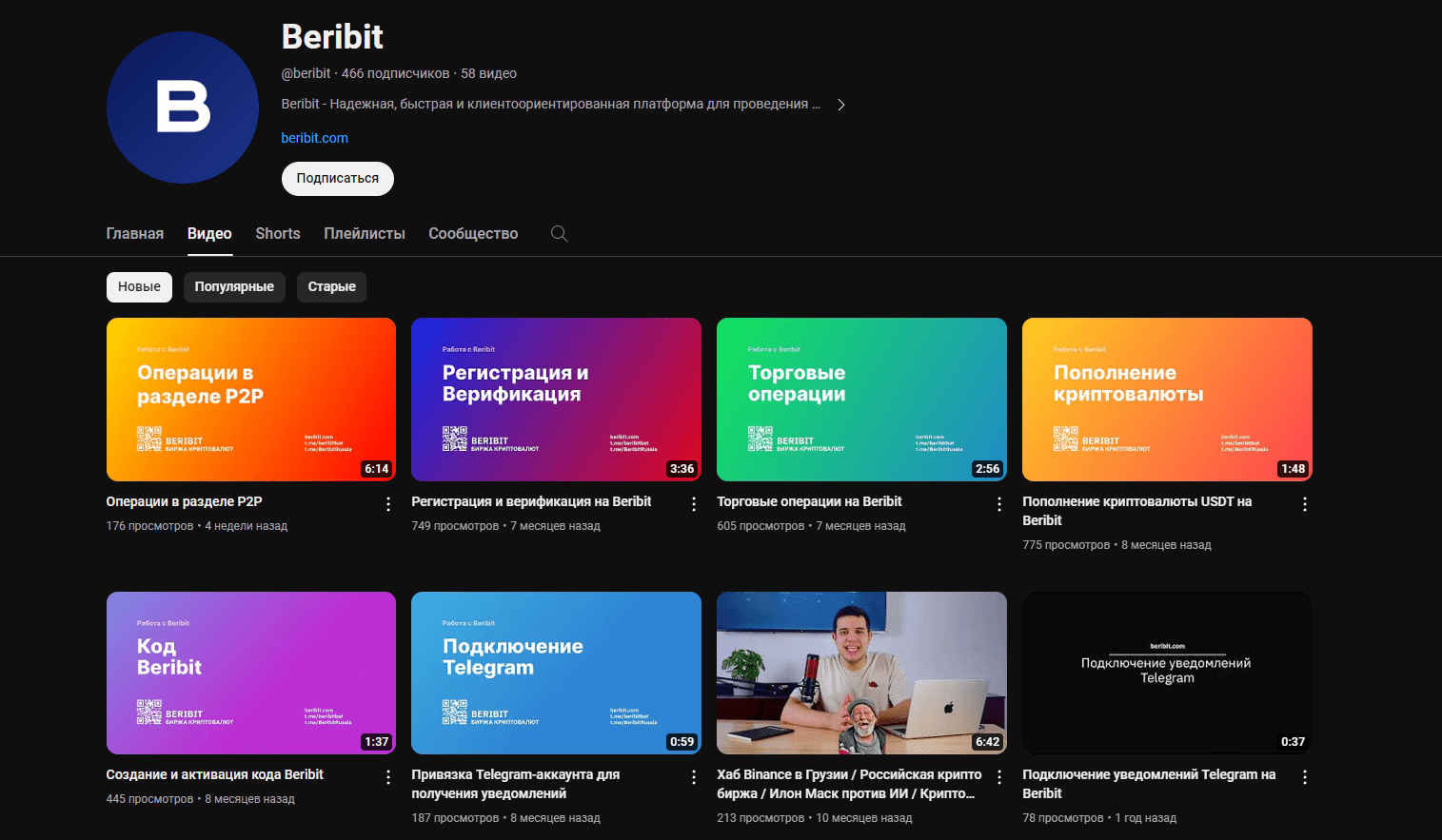Image resolution: width=1442 pixels, height=840 pixels.
Task: Play the Подключение Telegram blue thumbnail
Action: (557, 673)
